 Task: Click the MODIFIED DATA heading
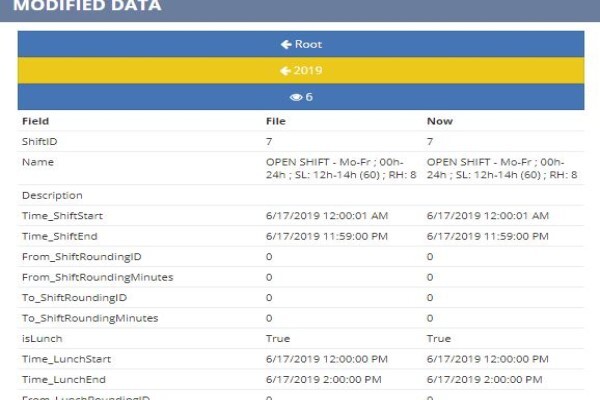(x=87, y=5)
